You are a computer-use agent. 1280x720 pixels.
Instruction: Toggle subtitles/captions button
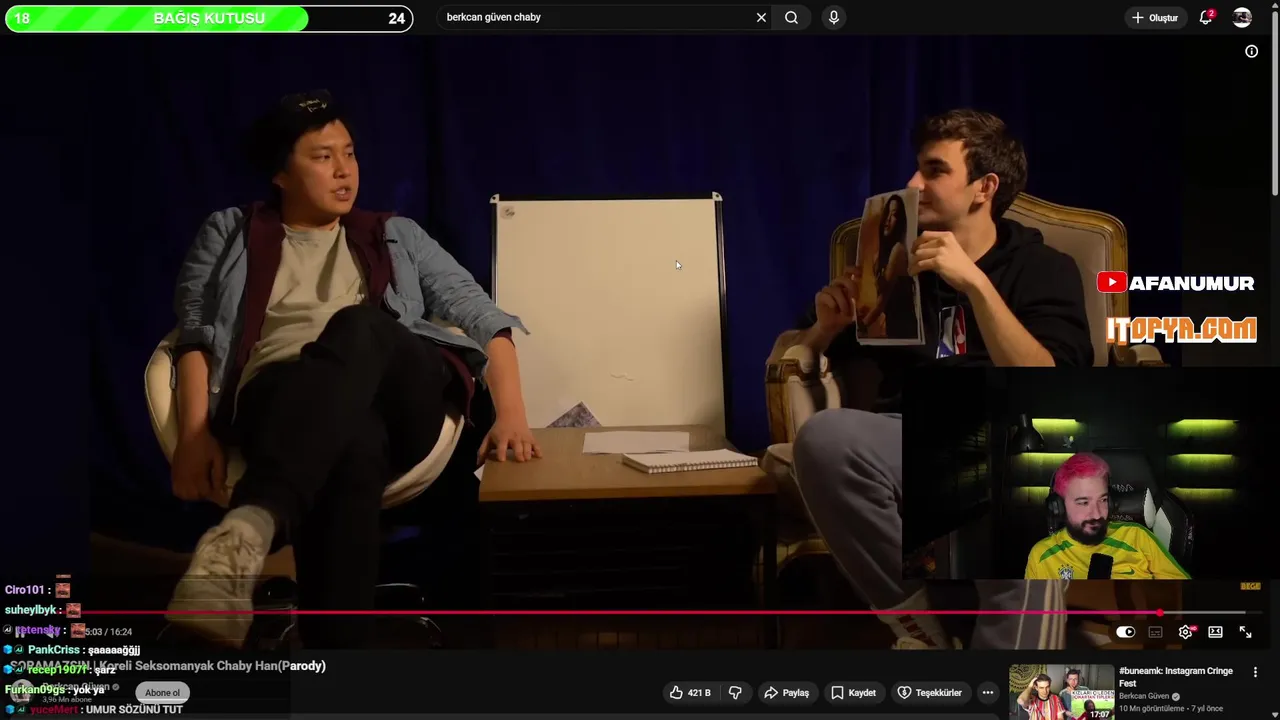[x=1155, y=632]
